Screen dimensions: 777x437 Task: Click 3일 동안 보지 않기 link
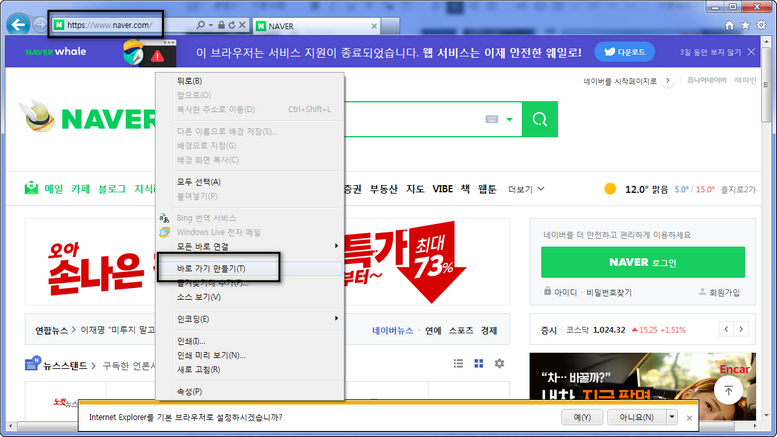pos(710,52)
